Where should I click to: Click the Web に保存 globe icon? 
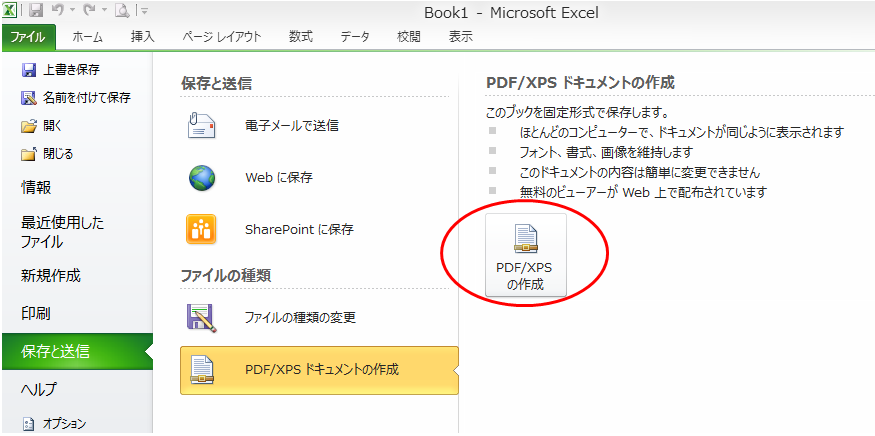pyautogui.click(x=201, y=178)
